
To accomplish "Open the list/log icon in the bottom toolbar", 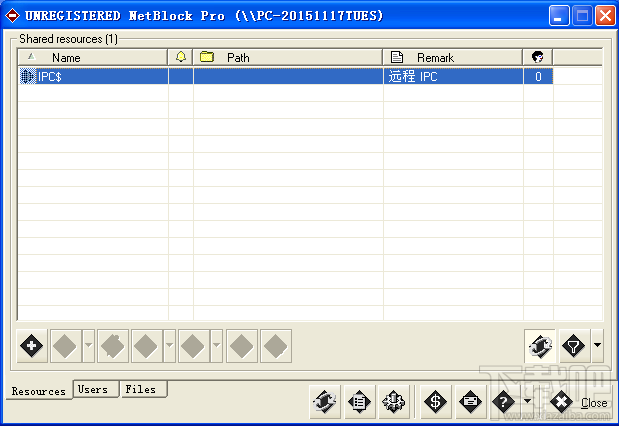I will (359, 402).
